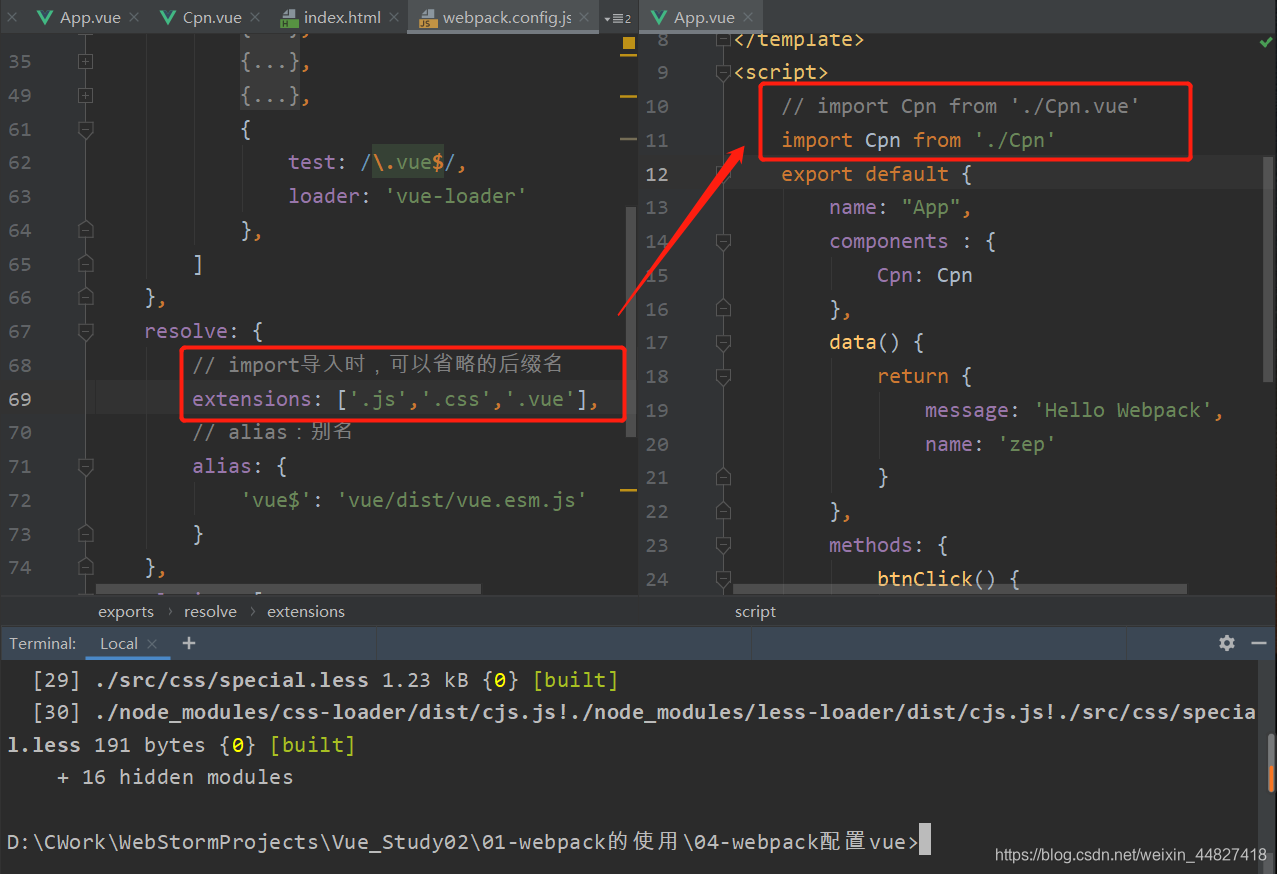Click the horizontal scrollbar under webpack.config.js editor

click(288, 590)
